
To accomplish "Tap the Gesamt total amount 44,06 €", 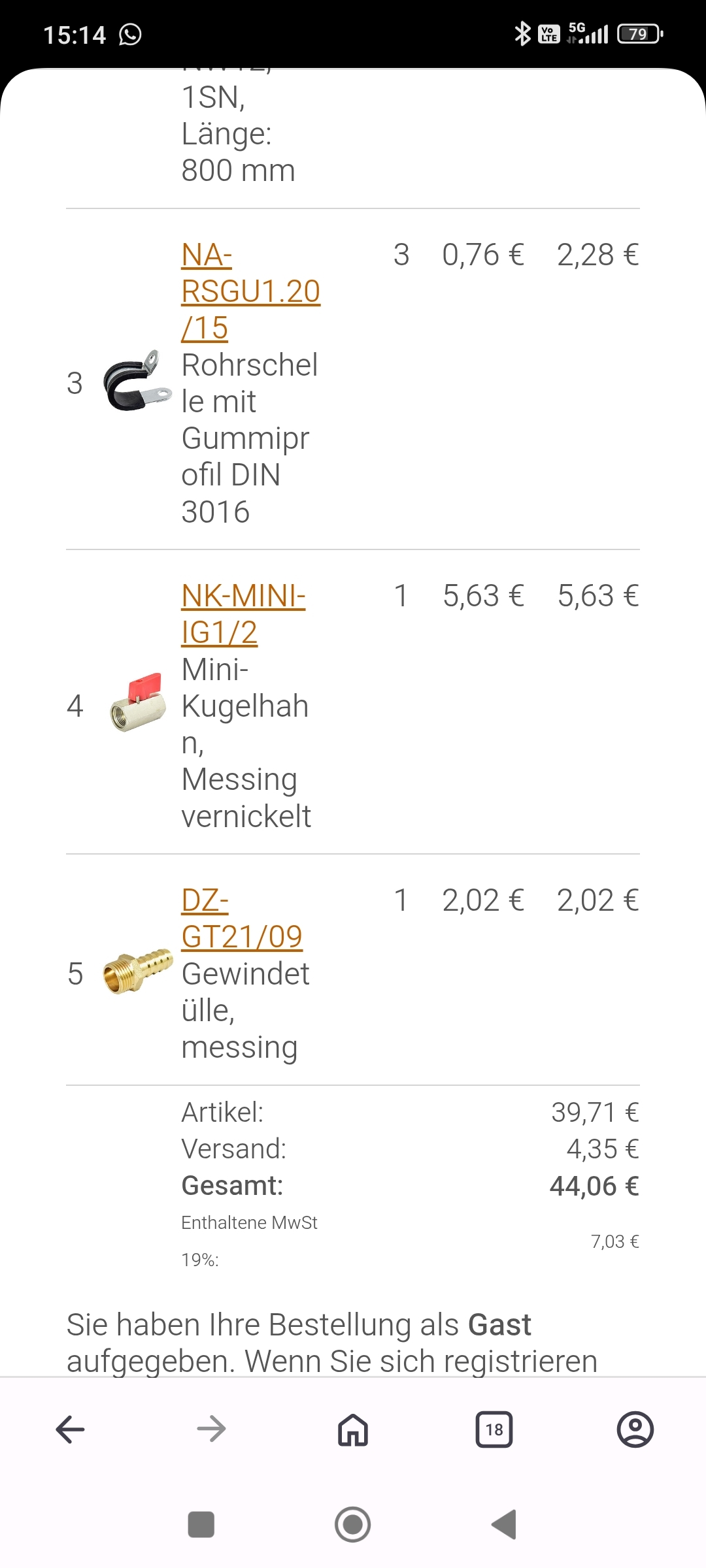I will [x=594, y=1186].
